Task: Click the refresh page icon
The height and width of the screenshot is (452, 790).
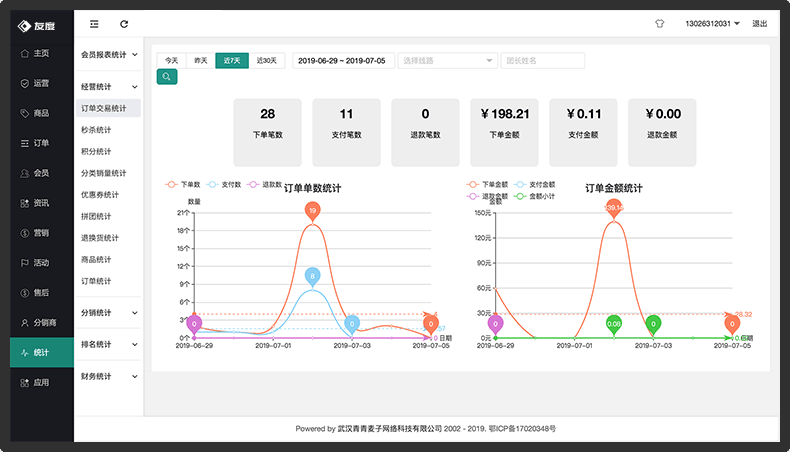Action: pos(124,24)
